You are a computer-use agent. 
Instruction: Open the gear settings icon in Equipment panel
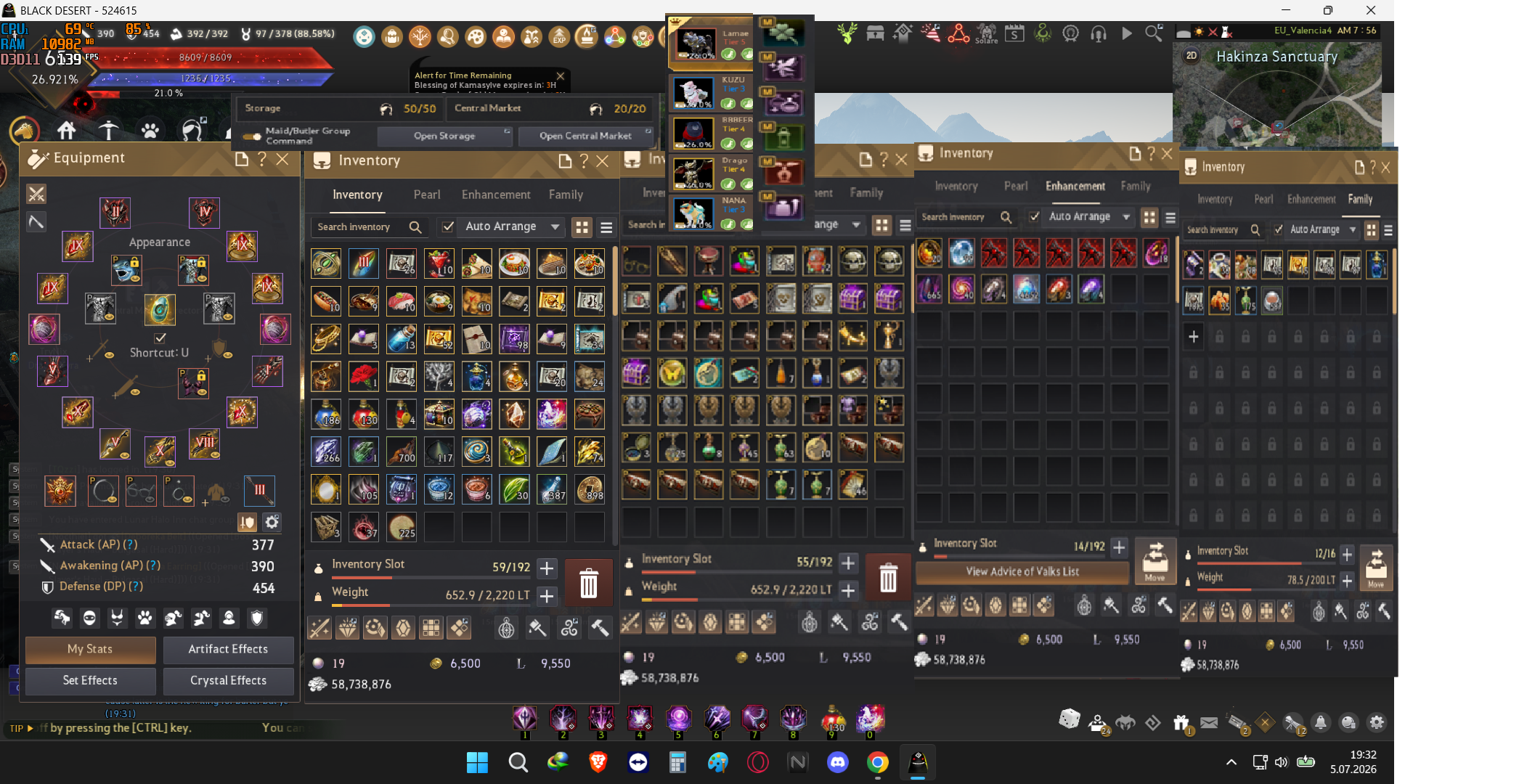[272, 522]
